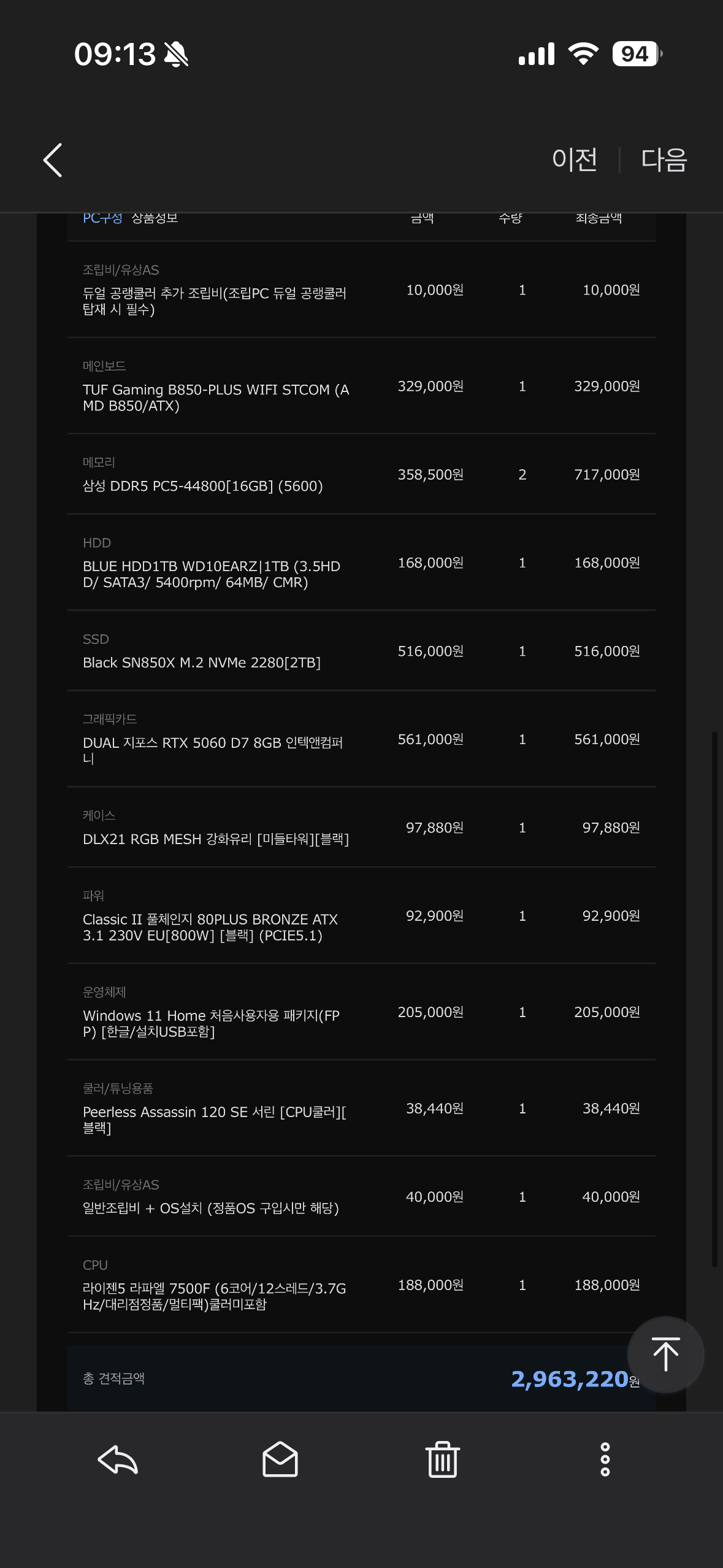Tap the reply arrow icon
The width and height of the screenshot is (723, 1568).
(x=118, y=1459)
